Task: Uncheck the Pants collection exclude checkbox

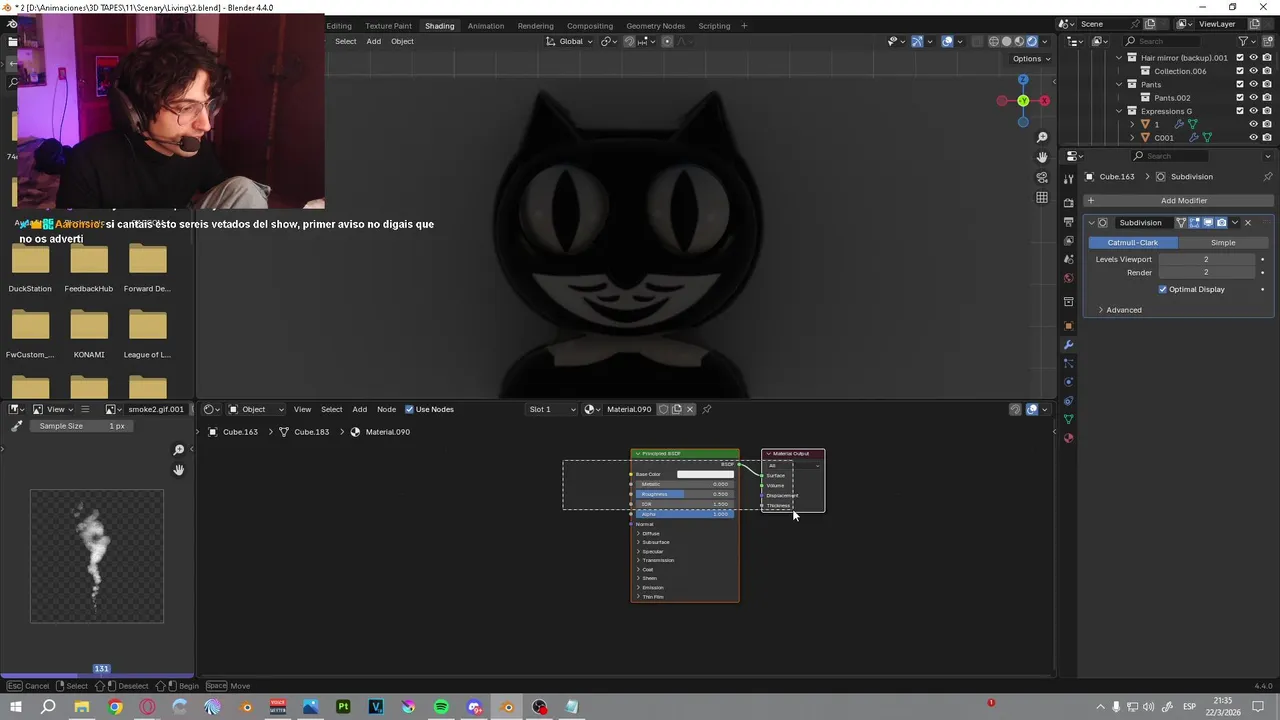Action: (1240, 84)
